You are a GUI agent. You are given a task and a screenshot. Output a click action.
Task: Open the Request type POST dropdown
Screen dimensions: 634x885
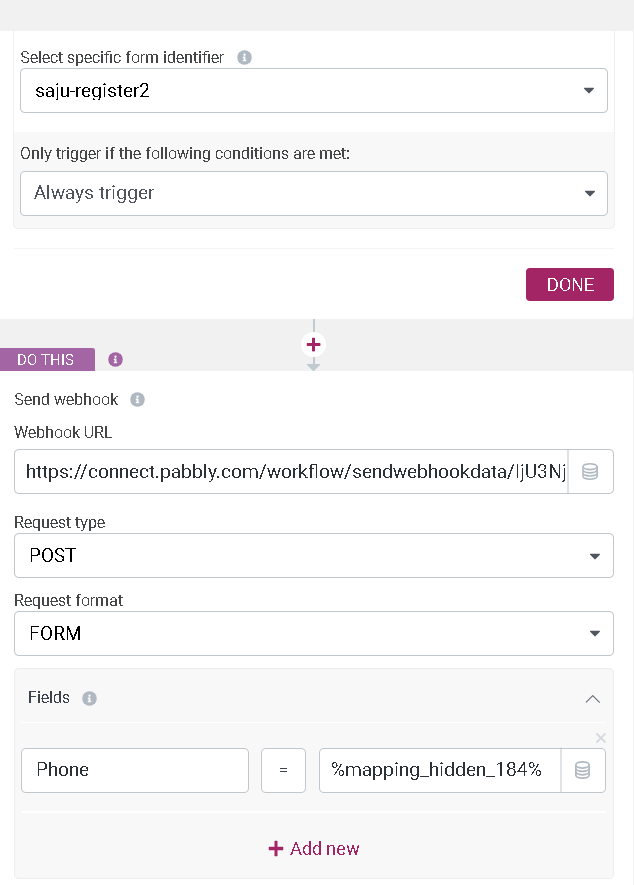(x=314, y=555)
